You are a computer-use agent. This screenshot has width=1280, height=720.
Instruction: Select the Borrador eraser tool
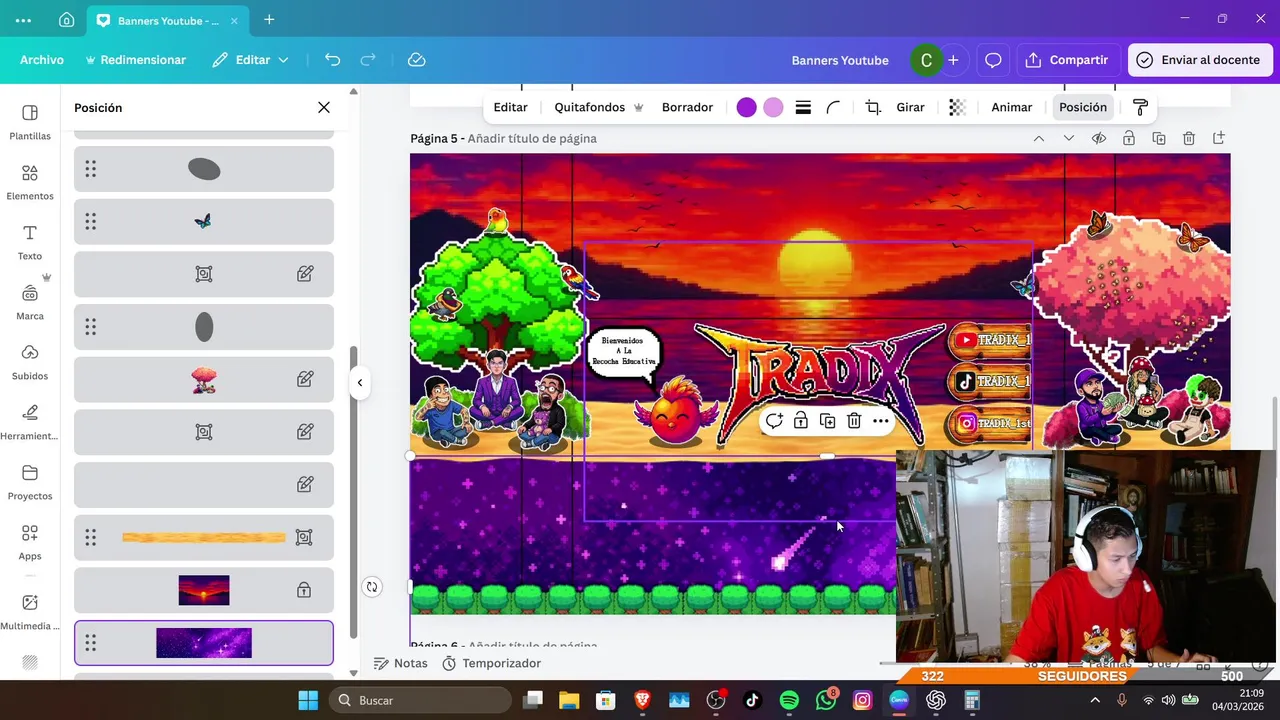(687, 107)
